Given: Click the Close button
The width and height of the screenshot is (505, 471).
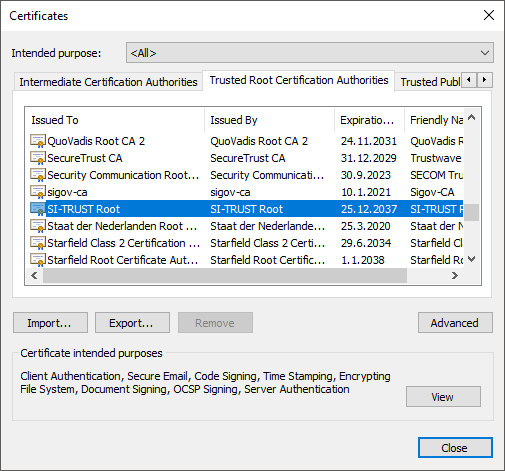Looking at the screenshot, I should tap(455, 448).
